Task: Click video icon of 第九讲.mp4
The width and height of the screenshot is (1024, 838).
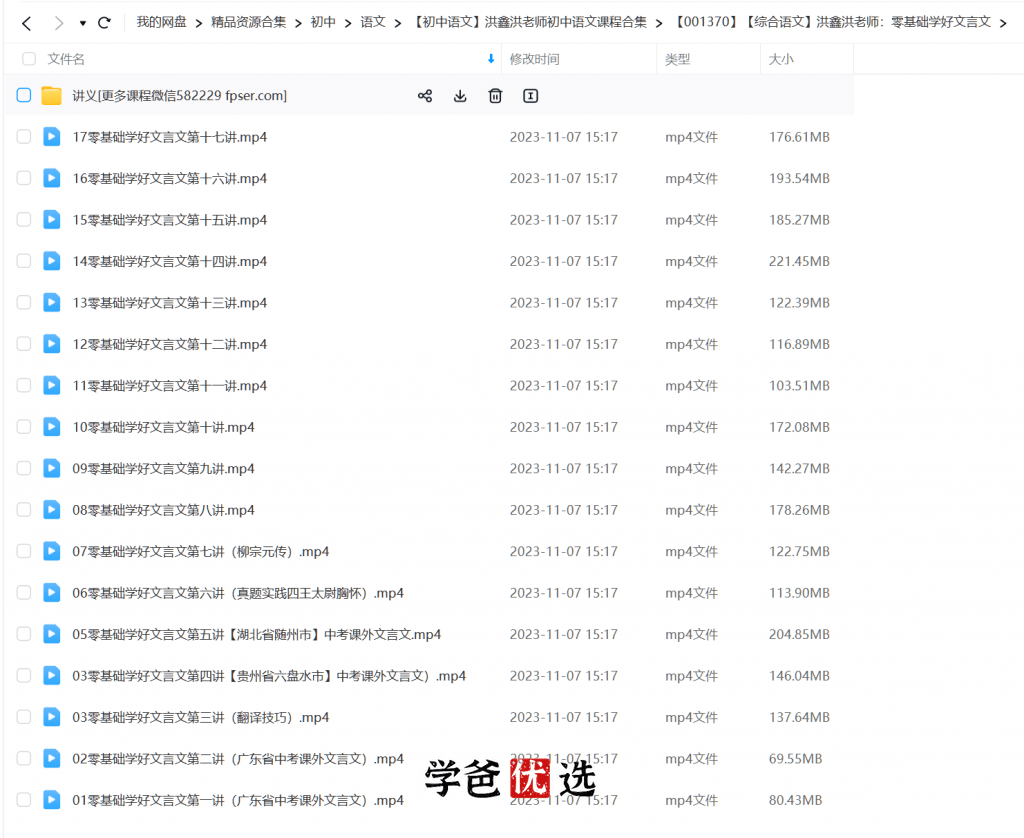Action: pos(52,468)
